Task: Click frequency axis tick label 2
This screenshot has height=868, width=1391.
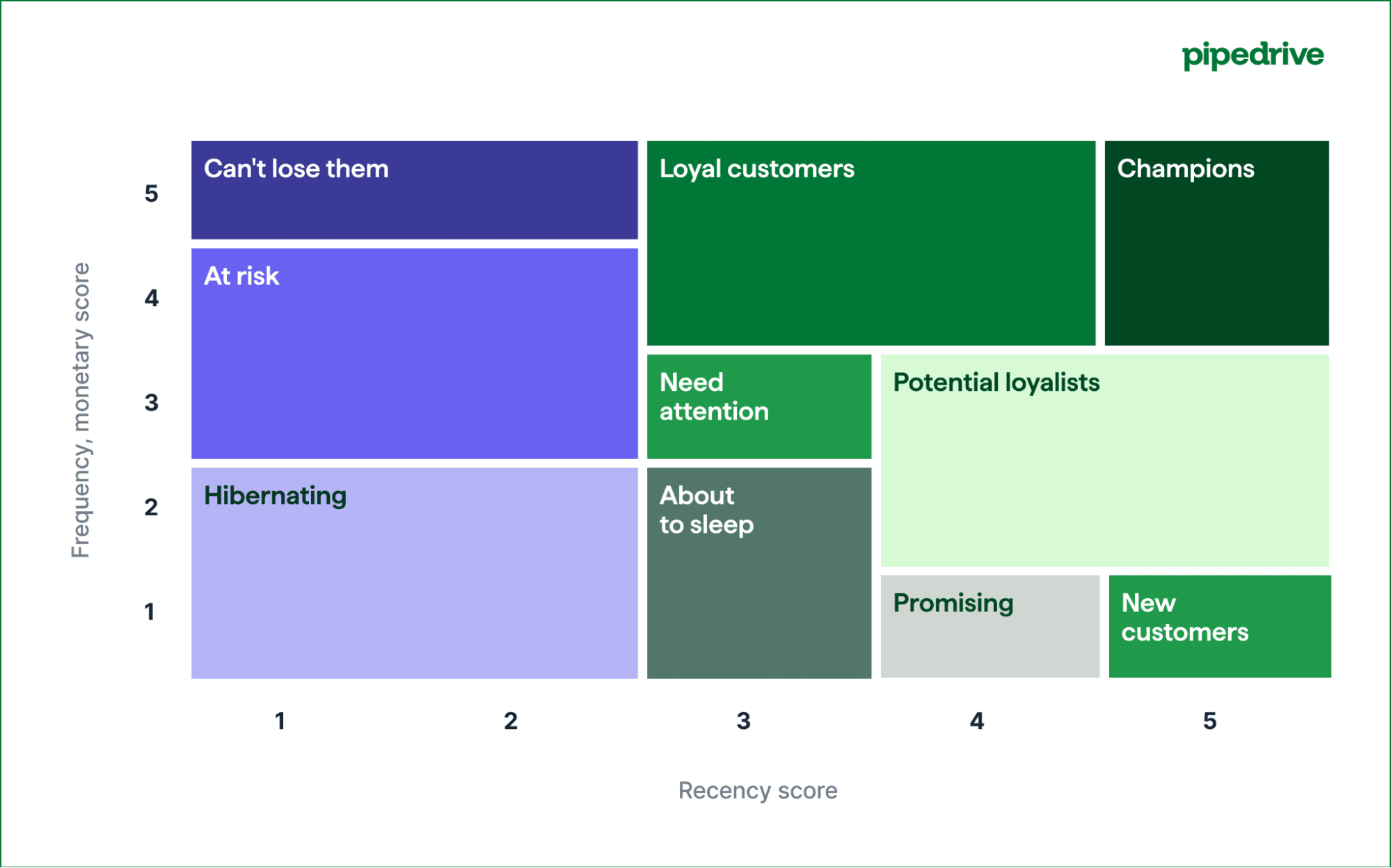Action: pos(151,507)
